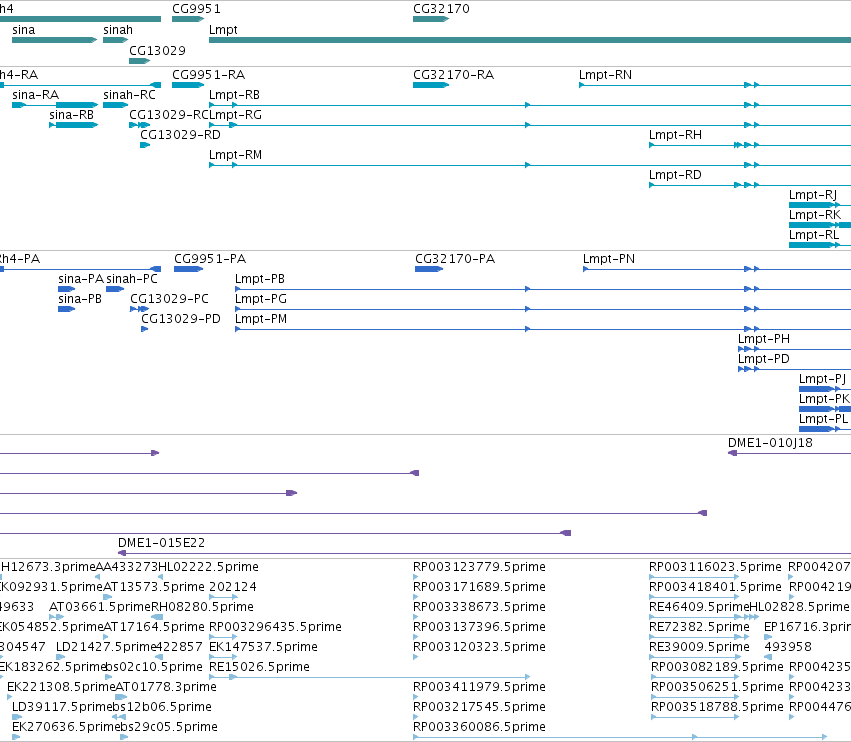Viewport: 851px width, 742px height.
Task: Select EST RP003217545.5prime
Action: (x=479, y=707)
